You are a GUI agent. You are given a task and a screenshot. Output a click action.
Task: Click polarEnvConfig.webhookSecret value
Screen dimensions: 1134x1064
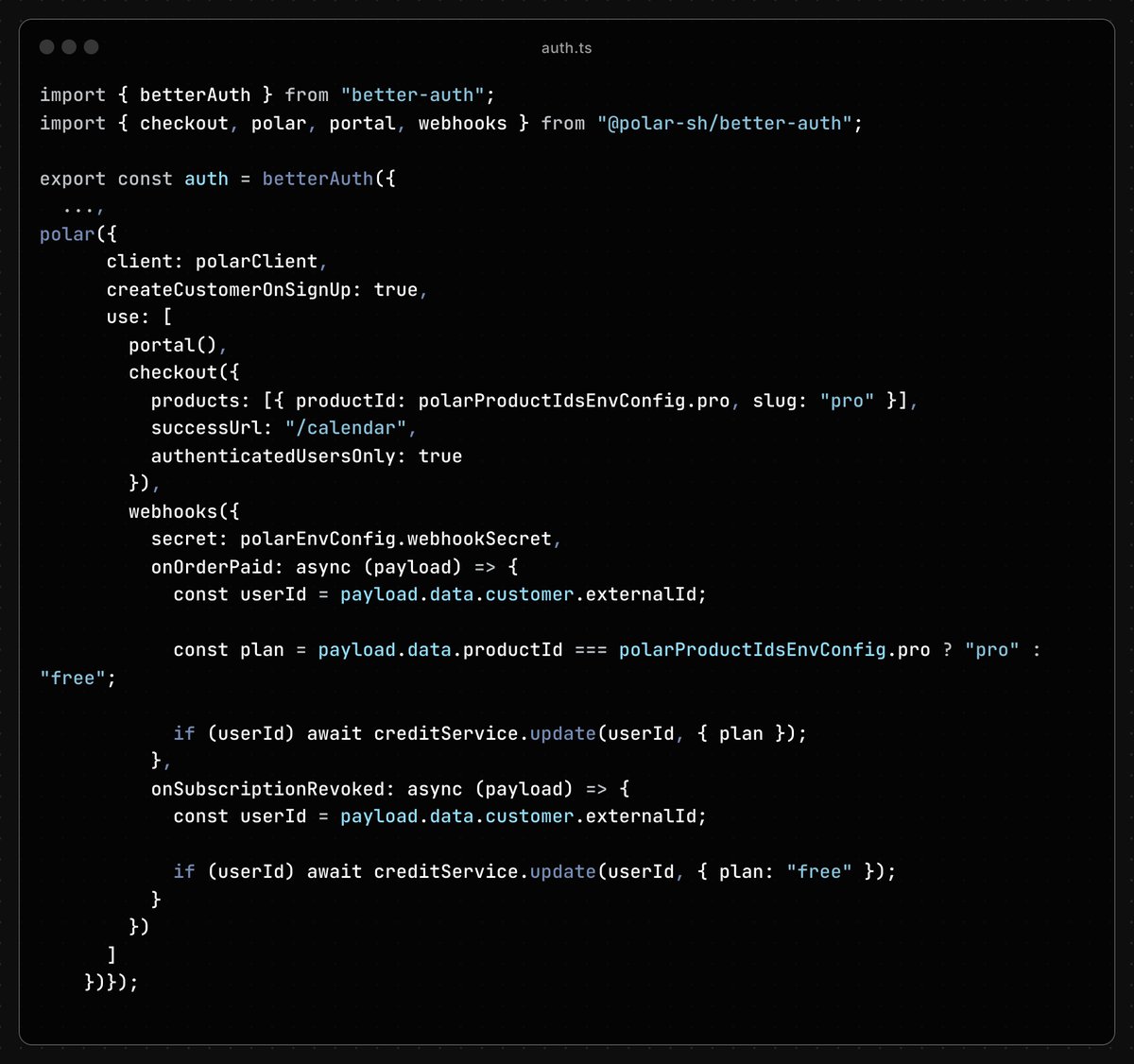click(x=396, y=539)
